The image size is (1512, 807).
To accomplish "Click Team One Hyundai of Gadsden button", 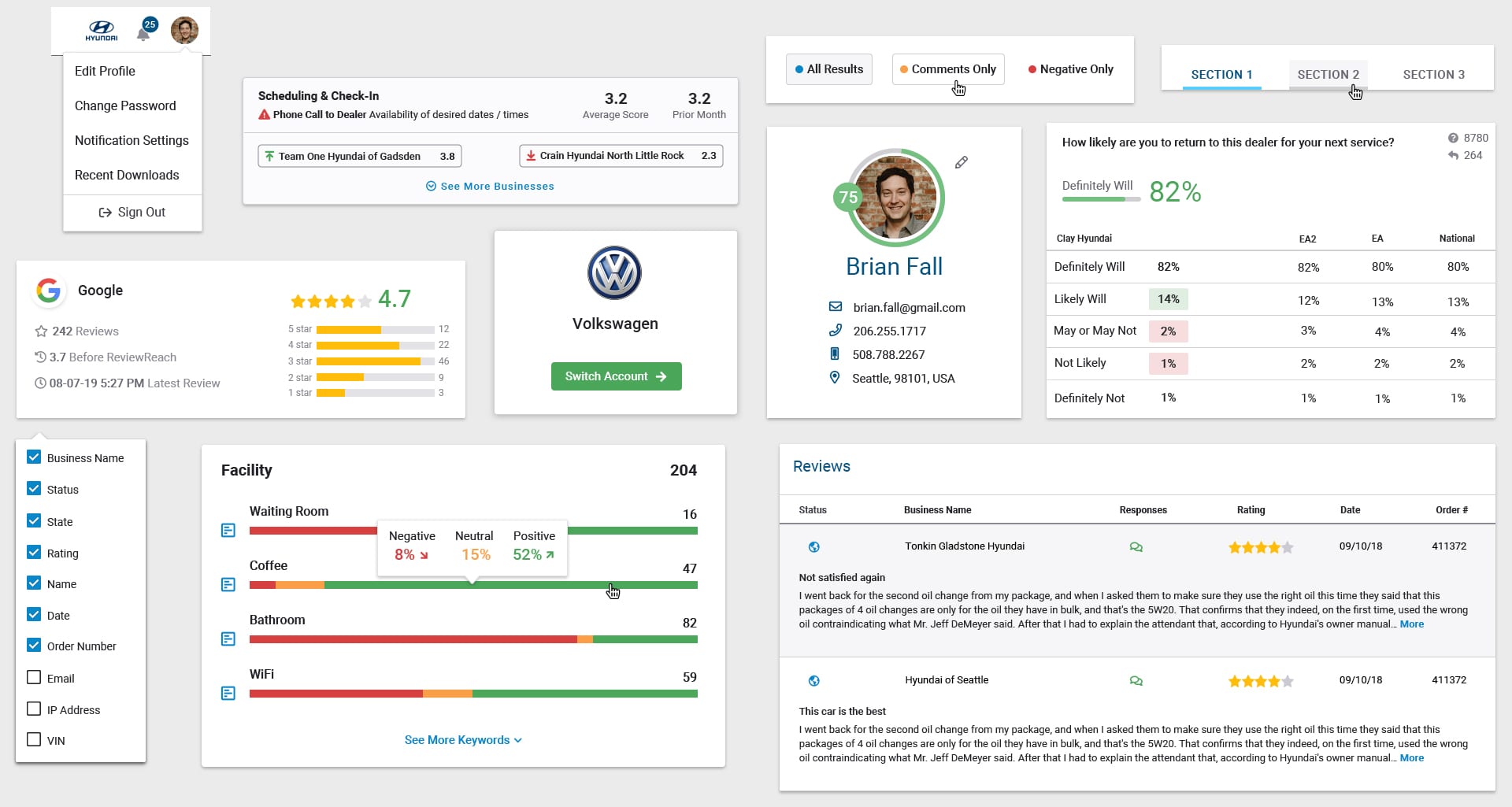I will 360,156.
